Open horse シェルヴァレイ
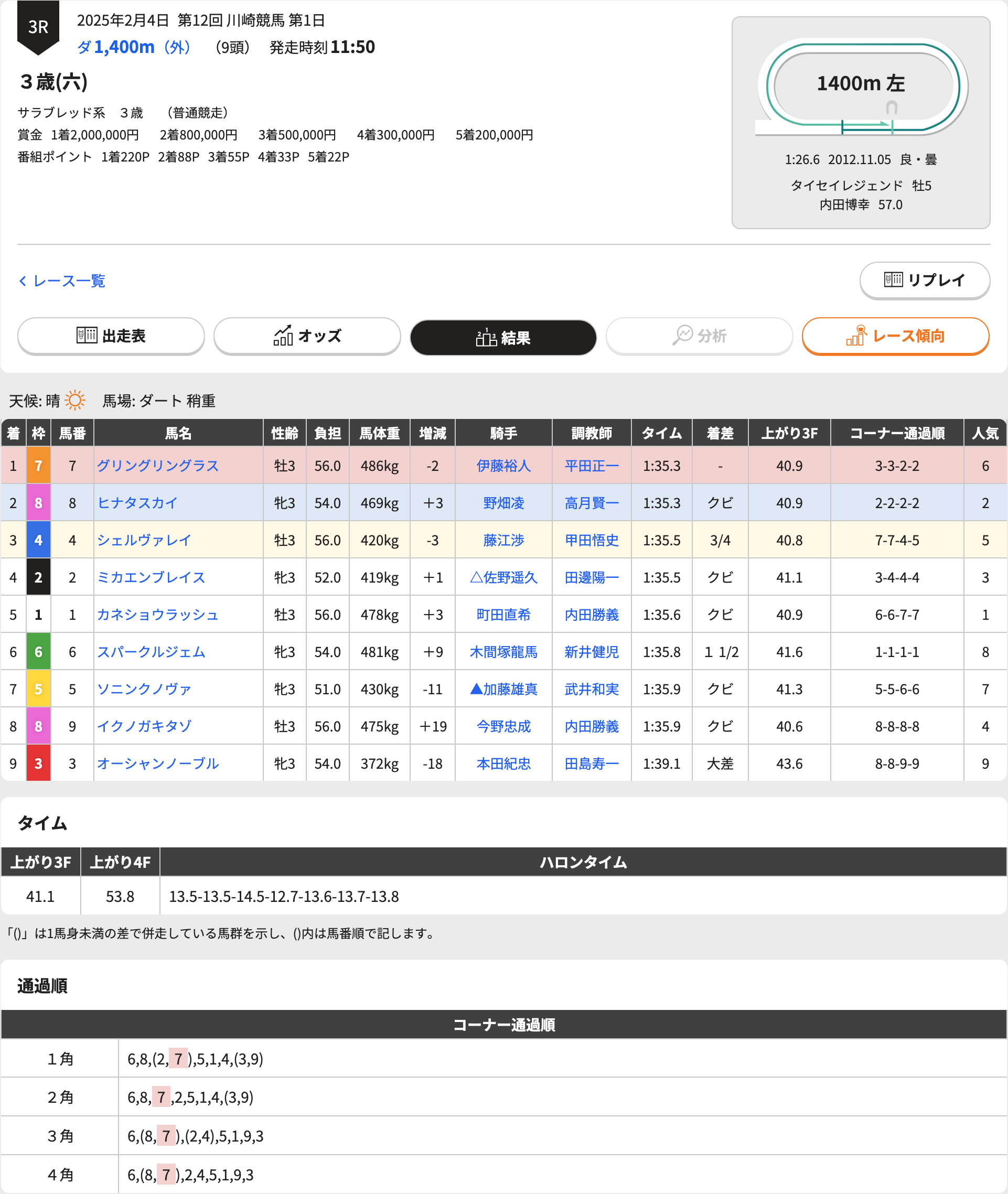1008x1194 pixels. pos(144,540)
